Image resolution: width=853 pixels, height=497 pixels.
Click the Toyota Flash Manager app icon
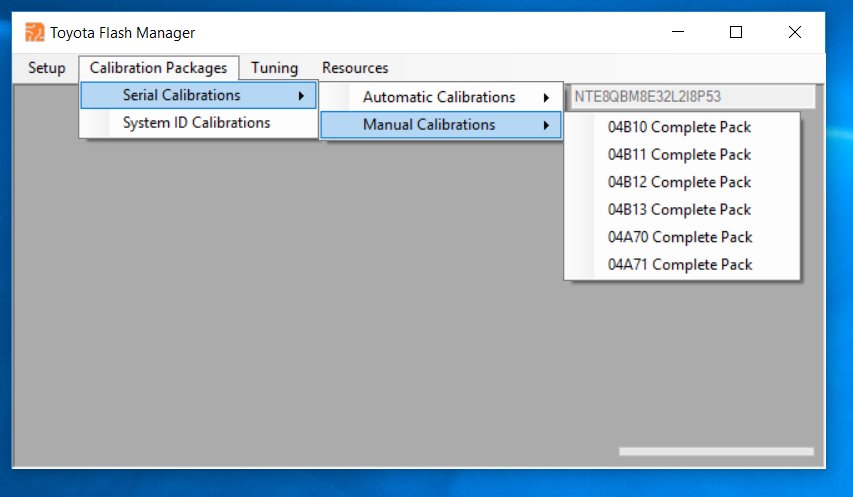tap(34, 33)
